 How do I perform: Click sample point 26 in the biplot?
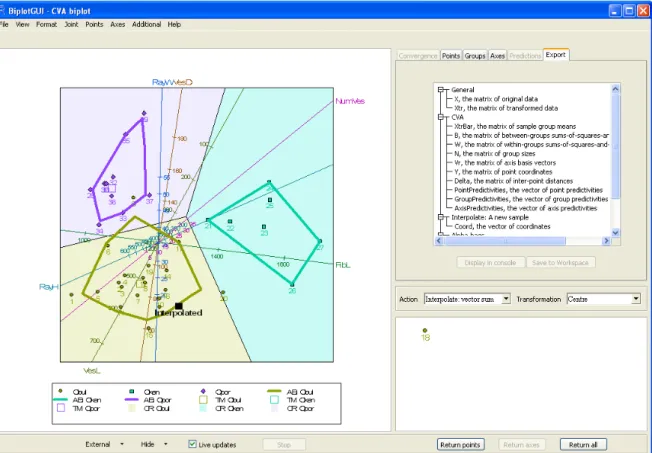click(292, 285)
